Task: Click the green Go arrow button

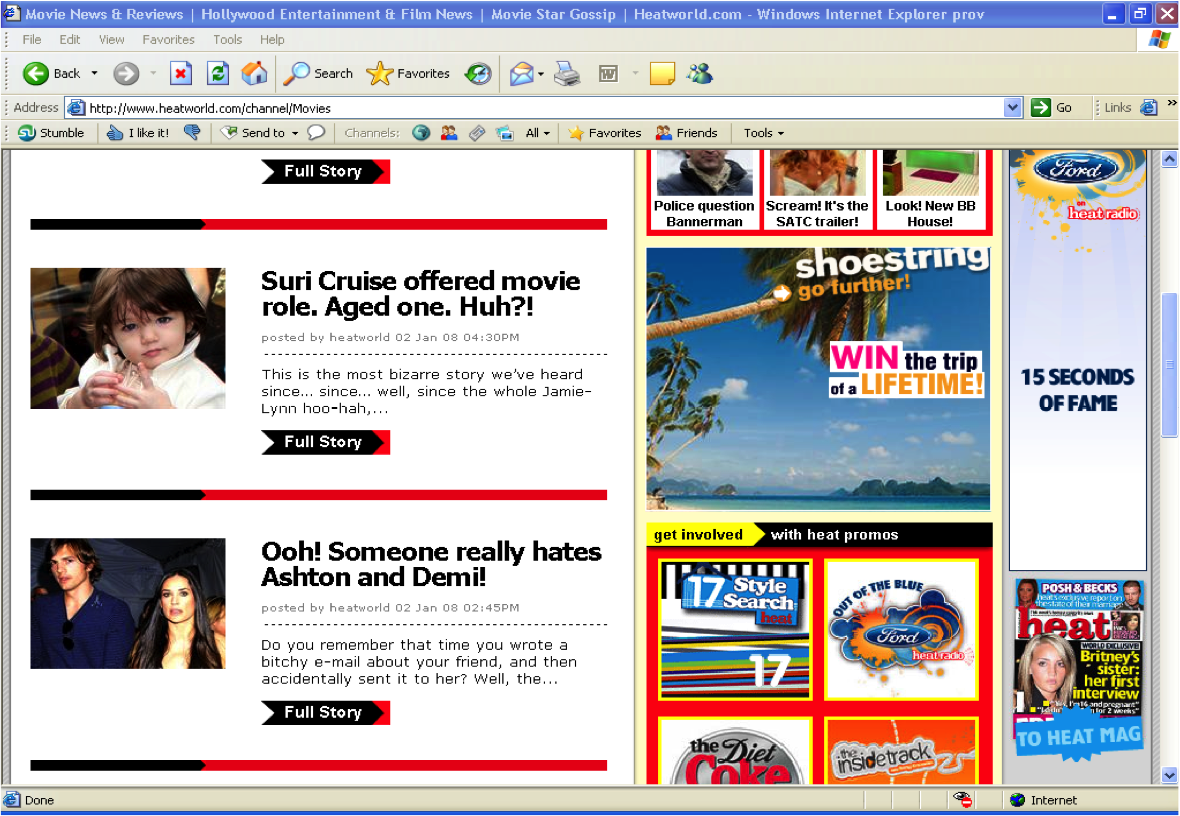Action: pyautogui.click(x=1051, y=108)
